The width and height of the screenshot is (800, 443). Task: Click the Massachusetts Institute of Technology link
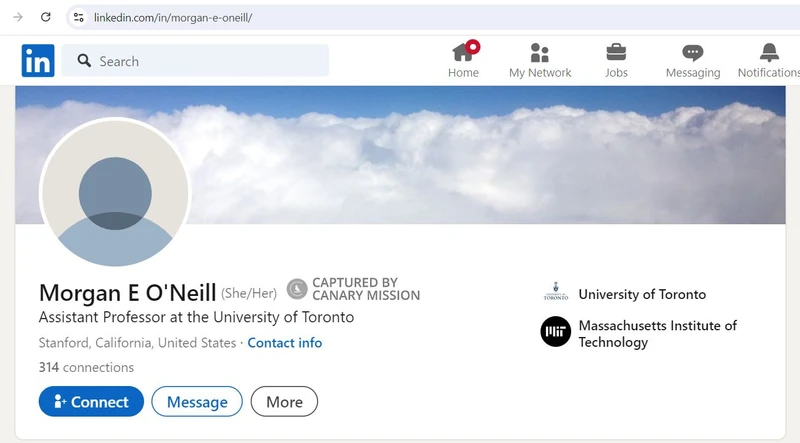(x=658, y=334)
